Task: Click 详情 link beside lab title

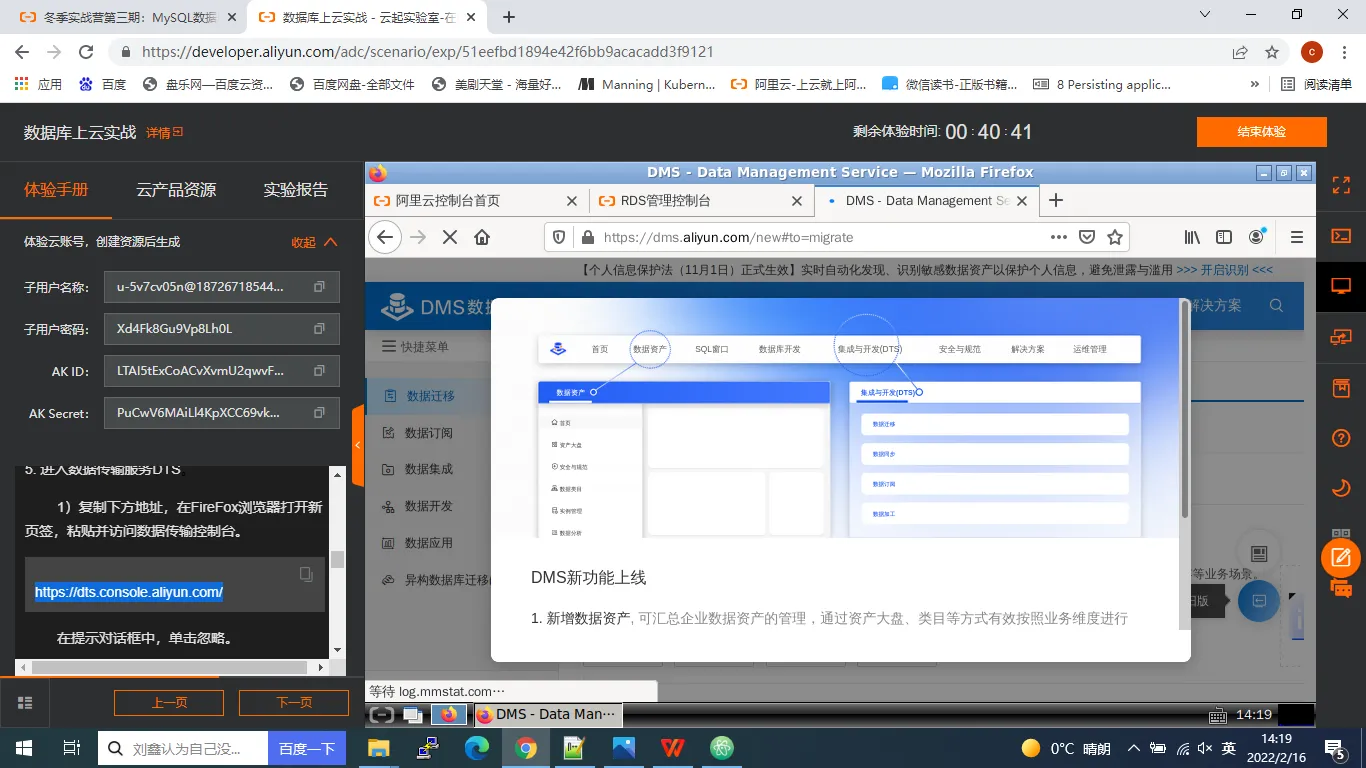Action: coord(165,132)
